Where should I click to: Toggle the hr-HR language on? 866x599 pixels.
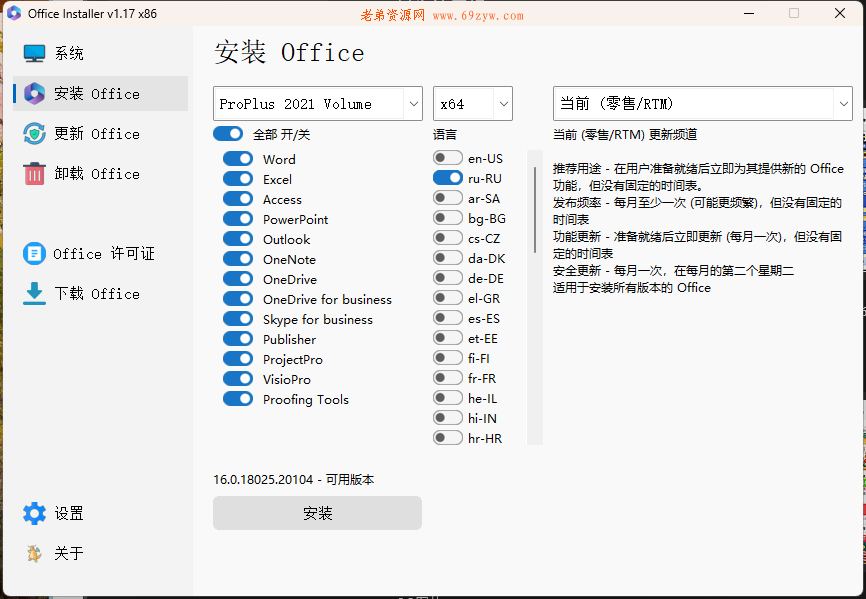click(x=448, y=438)
